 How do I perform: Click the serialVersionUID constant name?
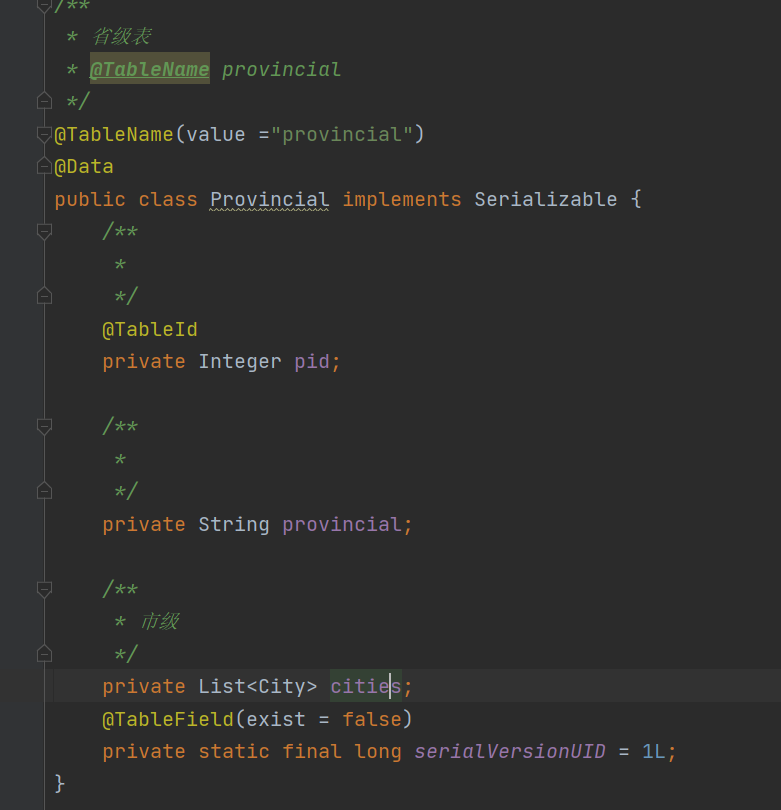pyautogui.click(x=510, y=751)
